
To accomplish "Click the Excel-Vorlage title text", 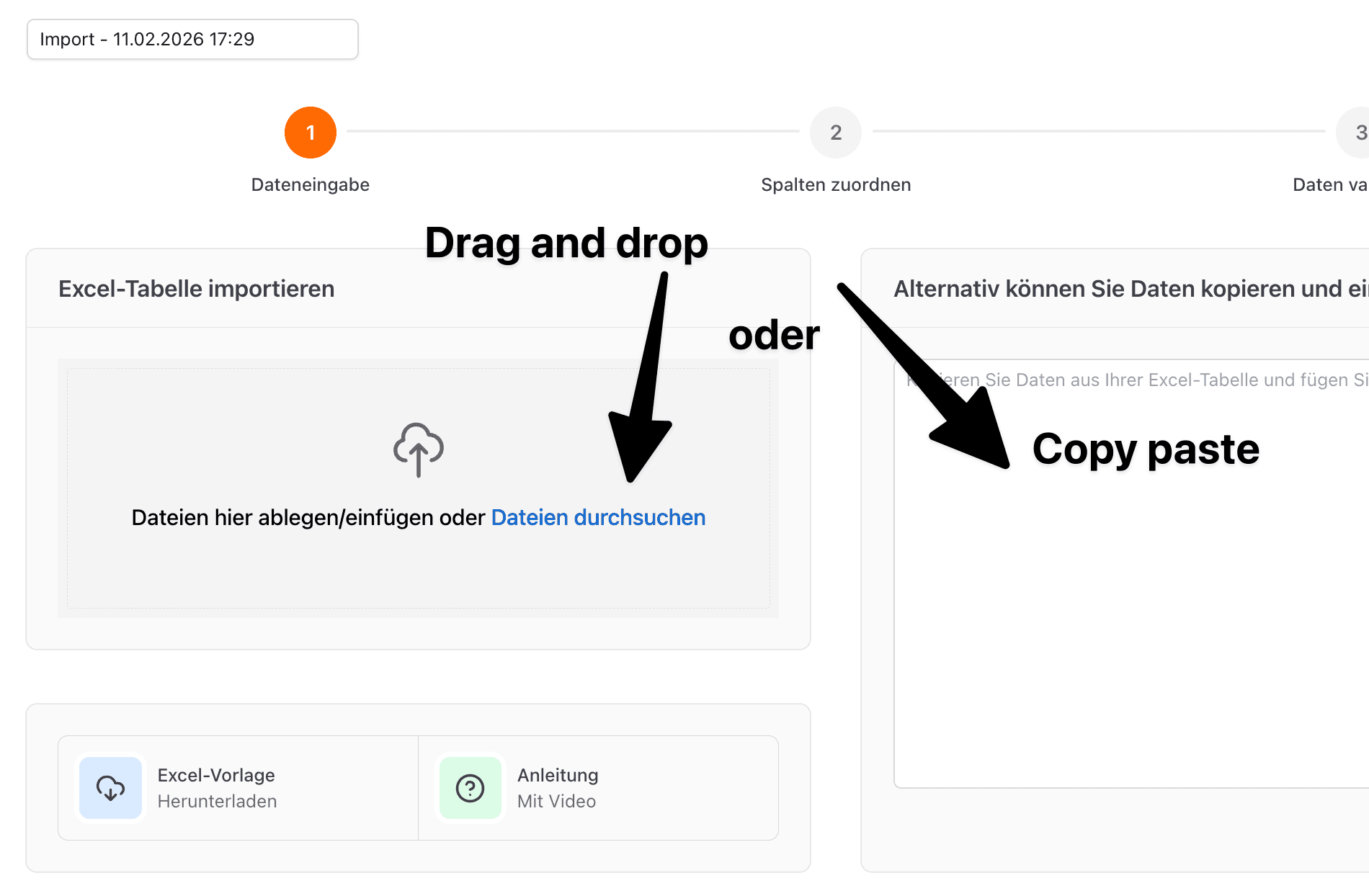I will [x=216, y=775].
